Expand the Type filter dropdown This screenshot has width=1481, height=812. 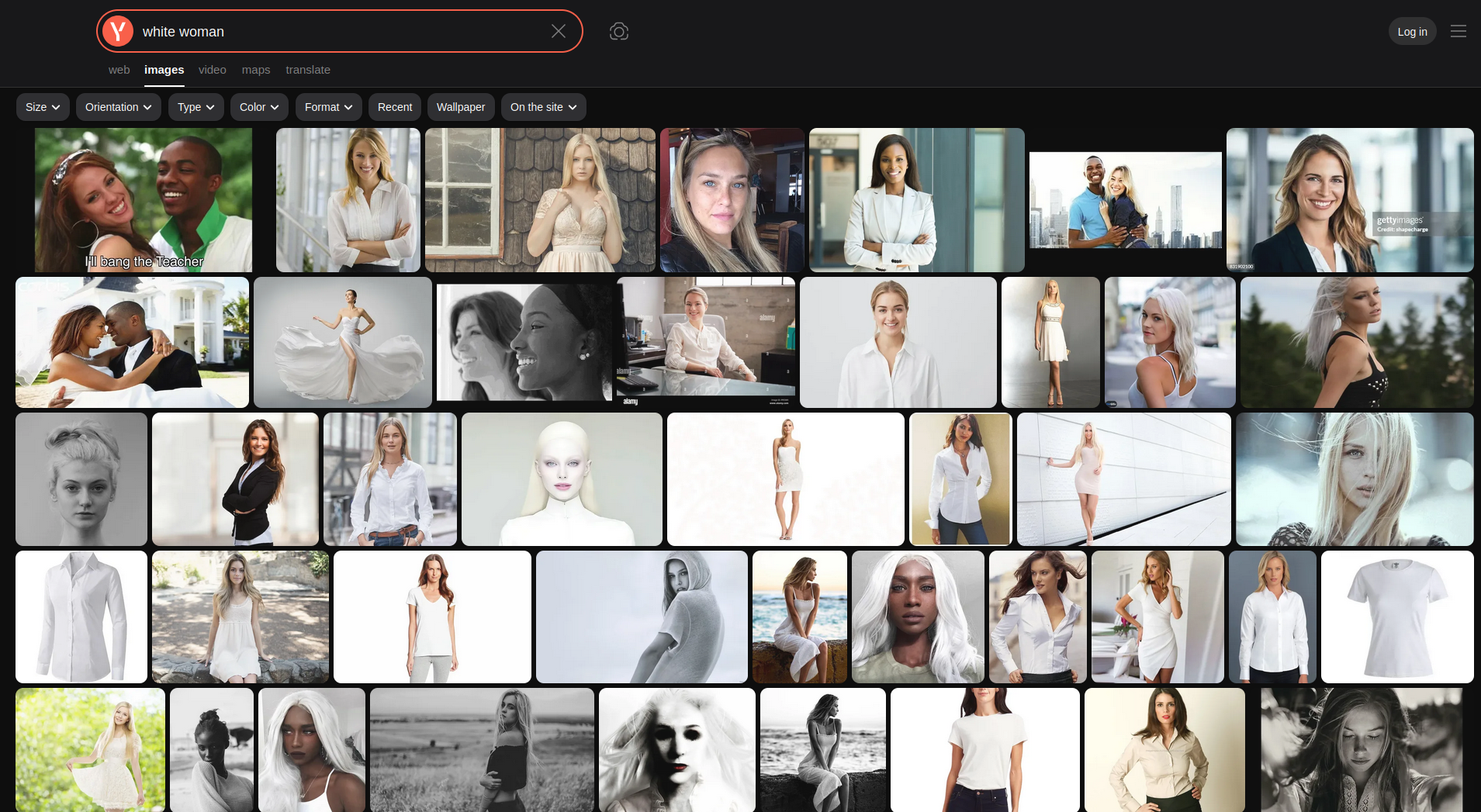coord(196,107)
